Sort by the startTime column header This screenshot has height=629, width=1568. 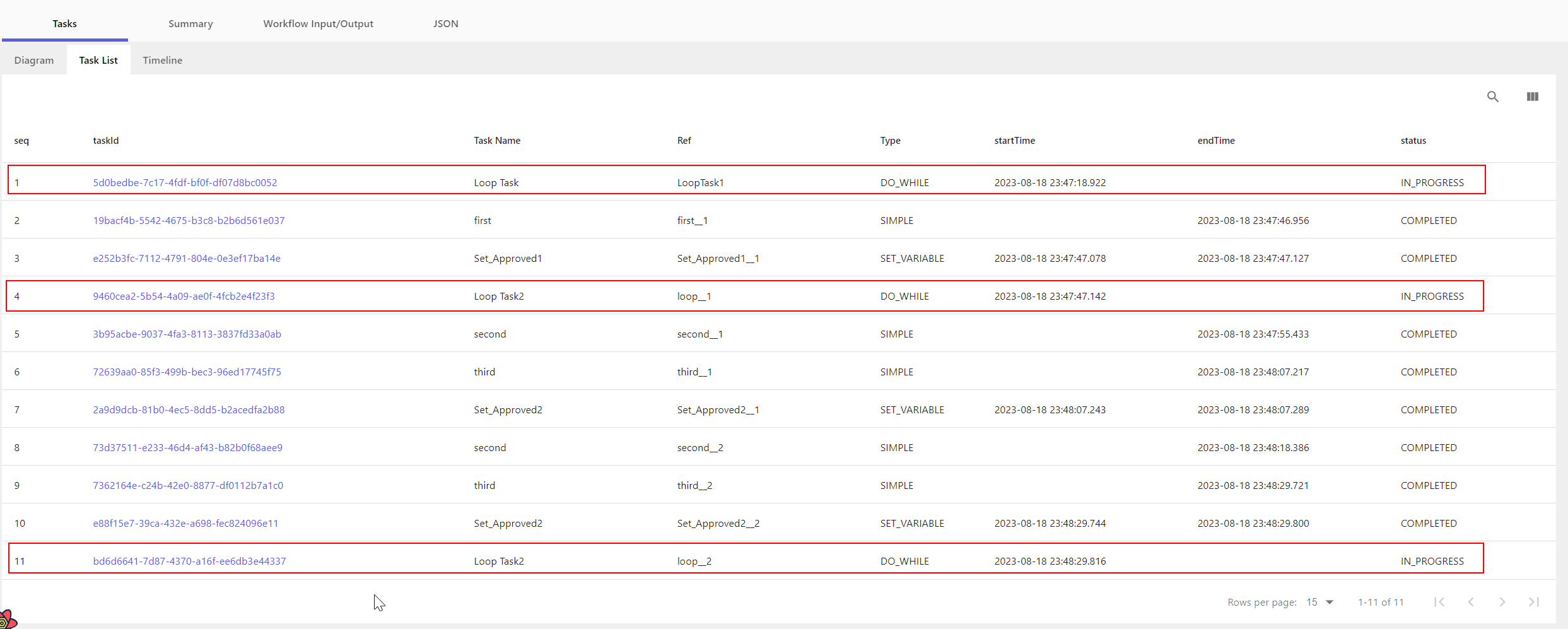tap(1014, 140)
